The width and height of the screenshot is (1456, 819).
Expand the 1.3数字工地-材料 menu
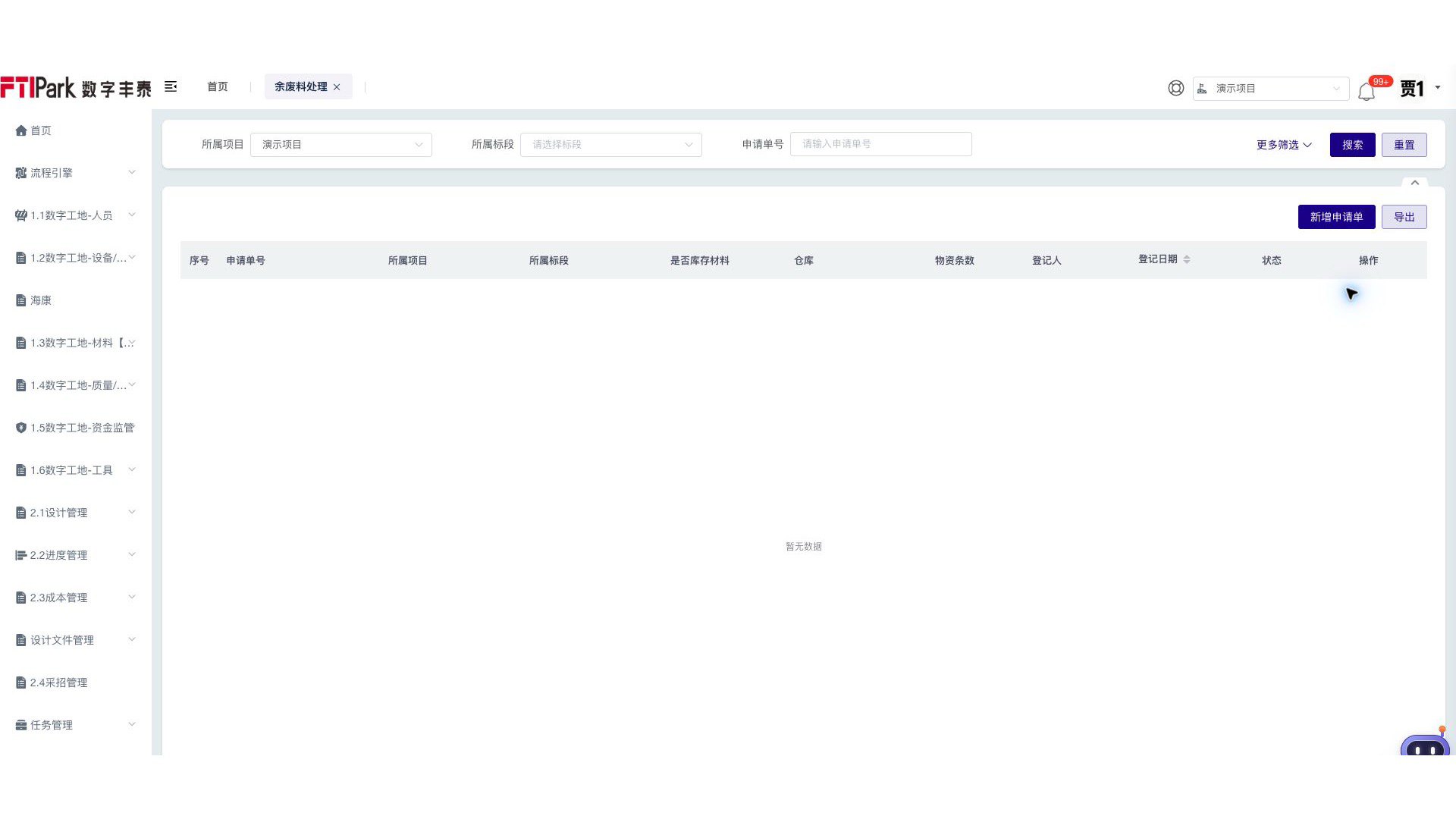pos(132,342)
